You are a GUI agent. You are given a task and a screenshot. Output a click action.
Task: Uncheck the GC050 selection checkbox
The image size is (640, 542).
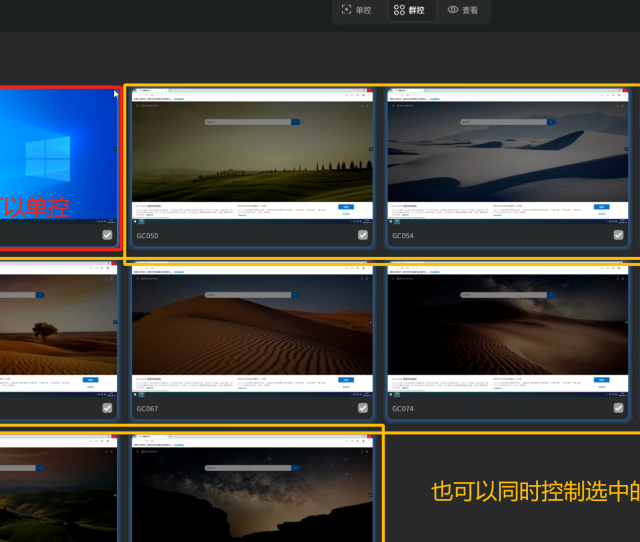[x=363, y=235]
